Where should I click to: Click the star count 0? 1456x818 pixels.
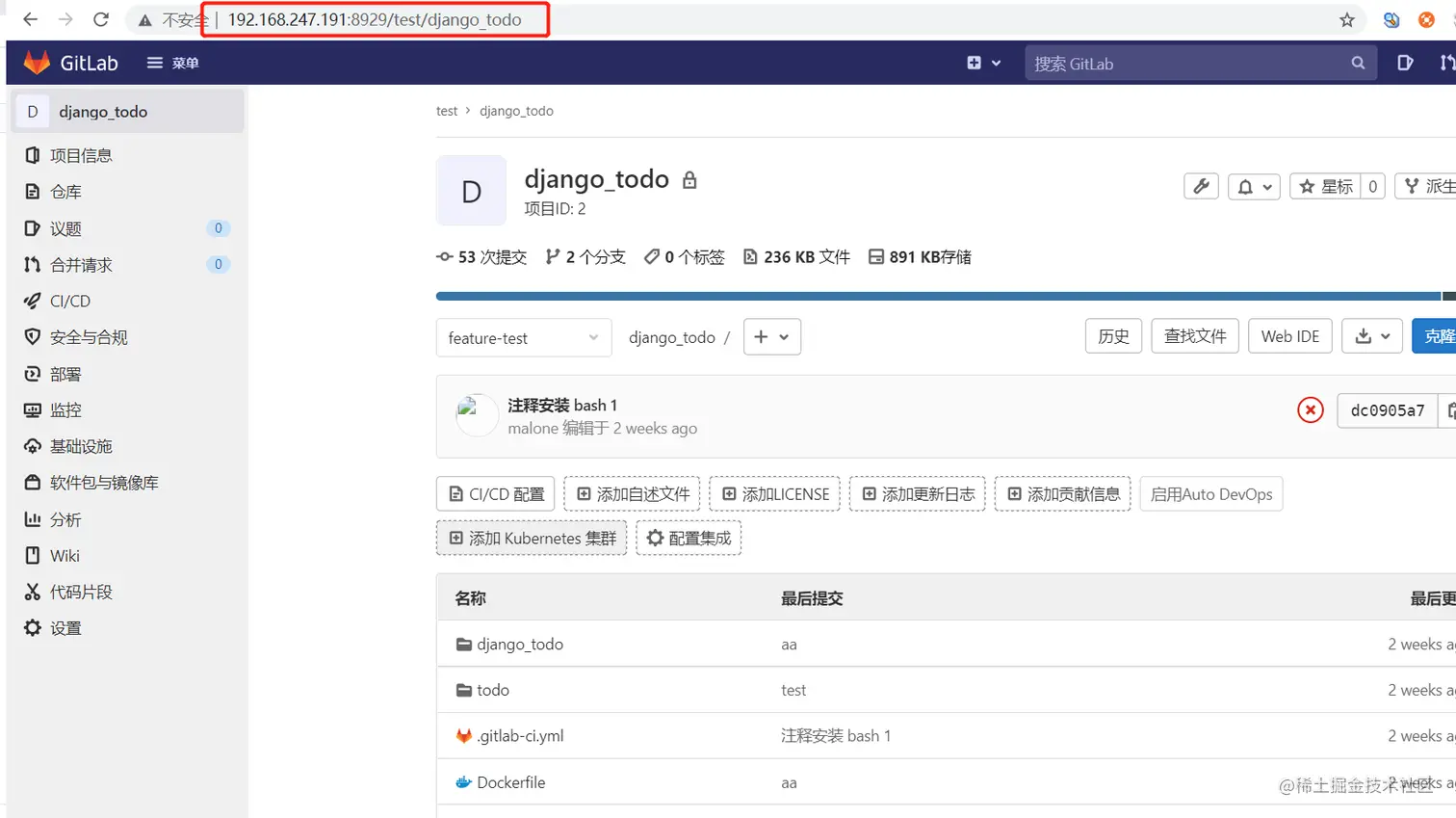pos(1373,186)
